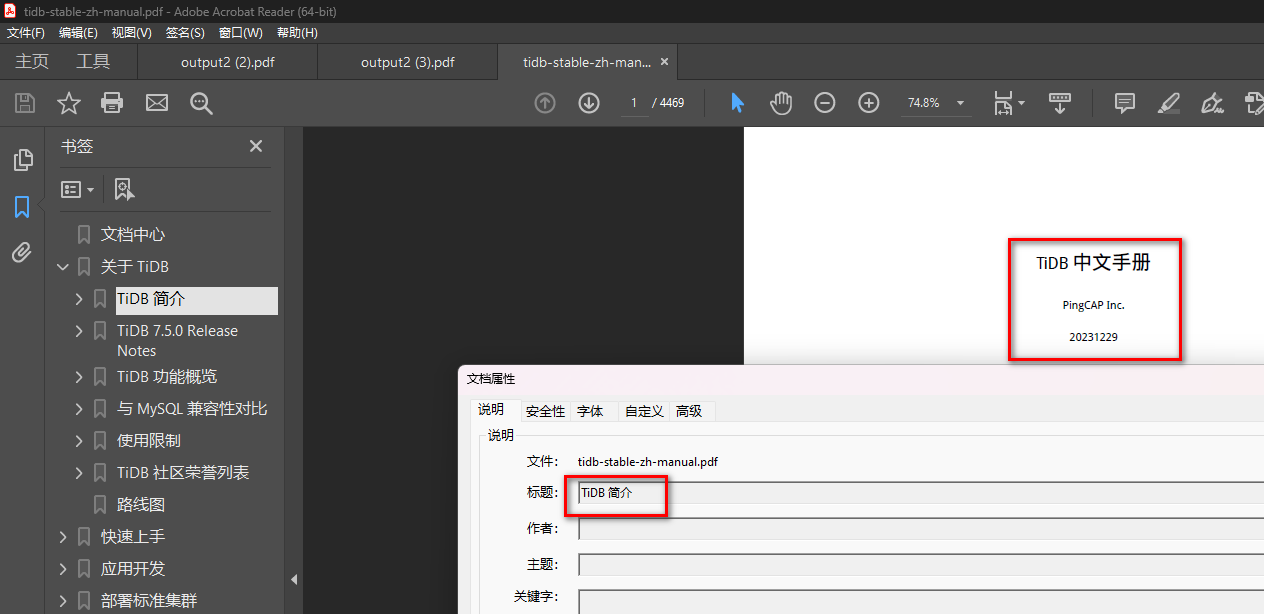
Task: Select the Hand pan tool
Action: [x=781, y=103]
